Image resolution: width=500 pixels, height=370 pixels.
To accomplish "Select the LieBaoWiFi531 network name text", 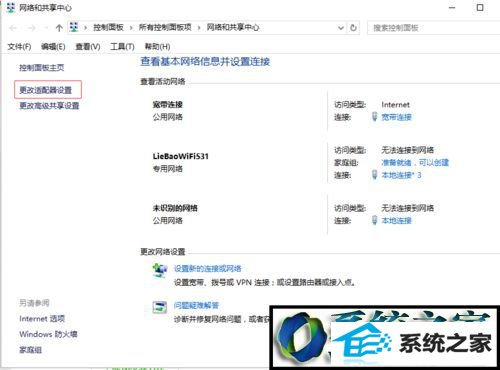I will (181, 156).
